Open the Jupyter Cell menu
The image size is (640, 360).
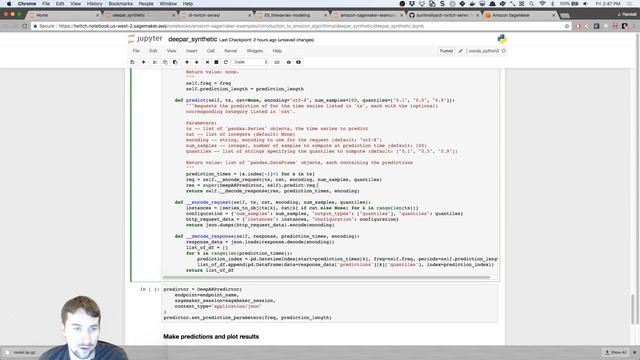point(211,51)
